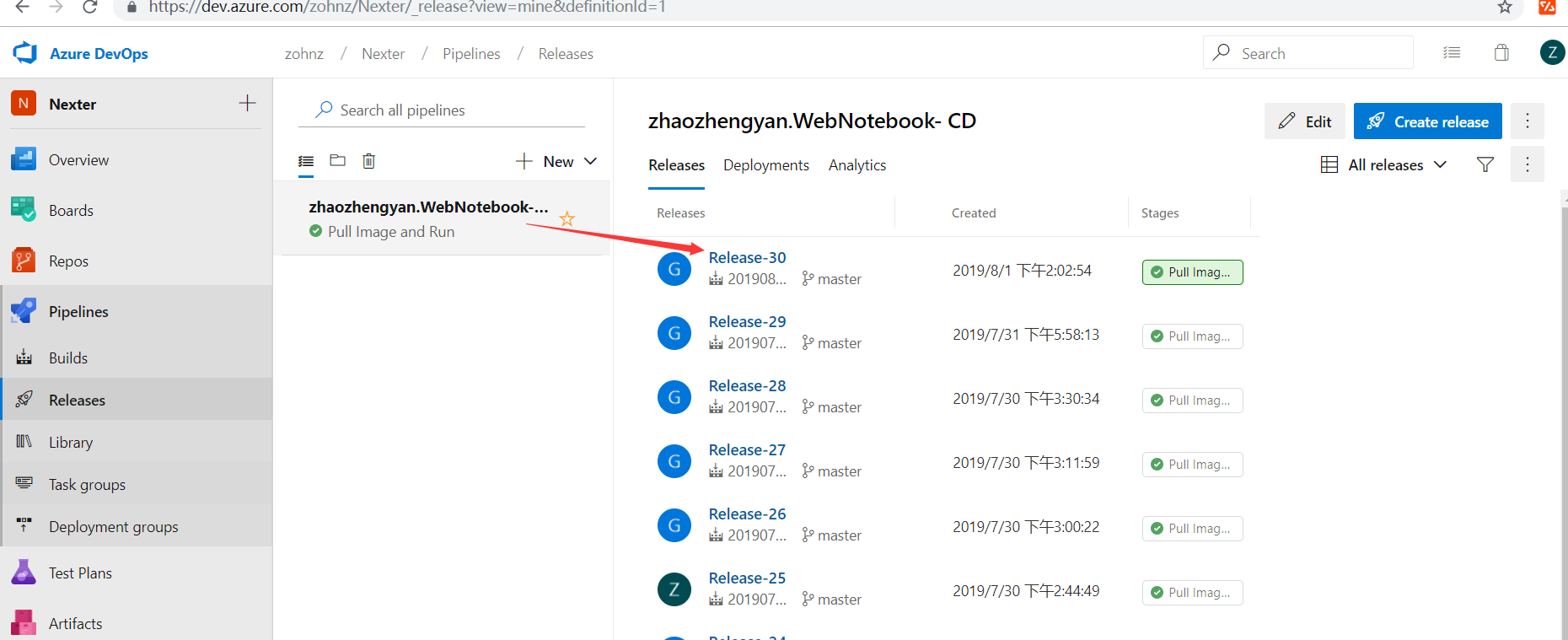Image resolution: width=1568 pixels, height=640 pixels.
Task: Open Release-25 link
Action: [x=747, y=578]
